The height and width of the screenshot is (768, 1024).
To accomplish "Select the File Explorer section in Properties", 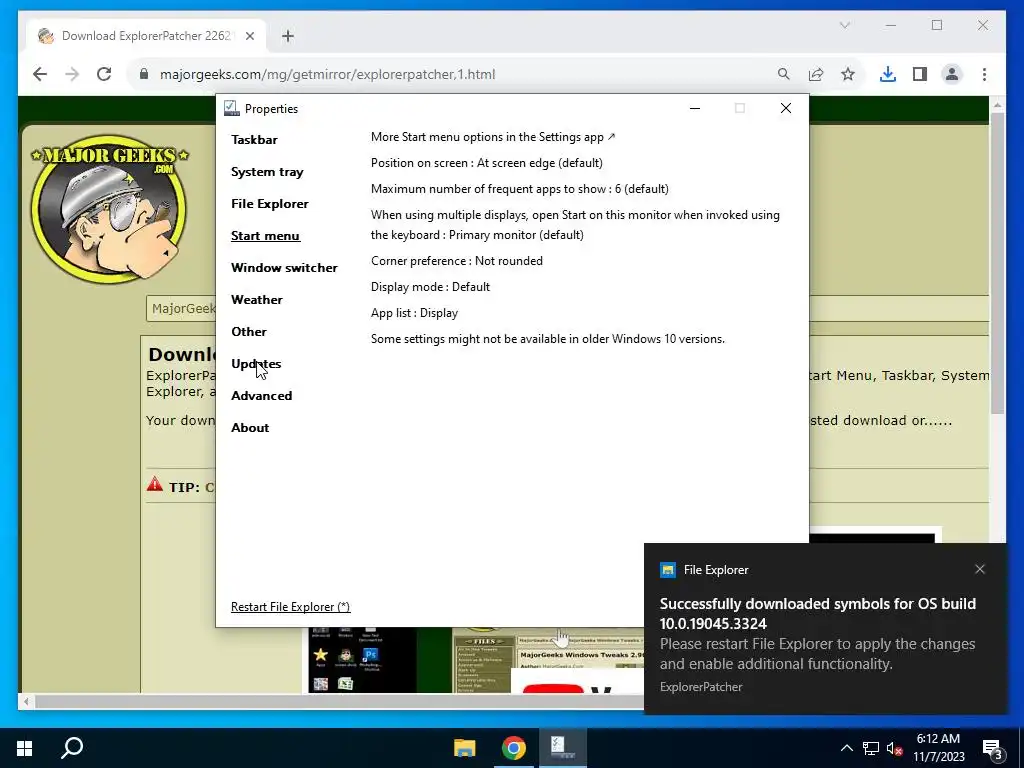I will 270,204.
